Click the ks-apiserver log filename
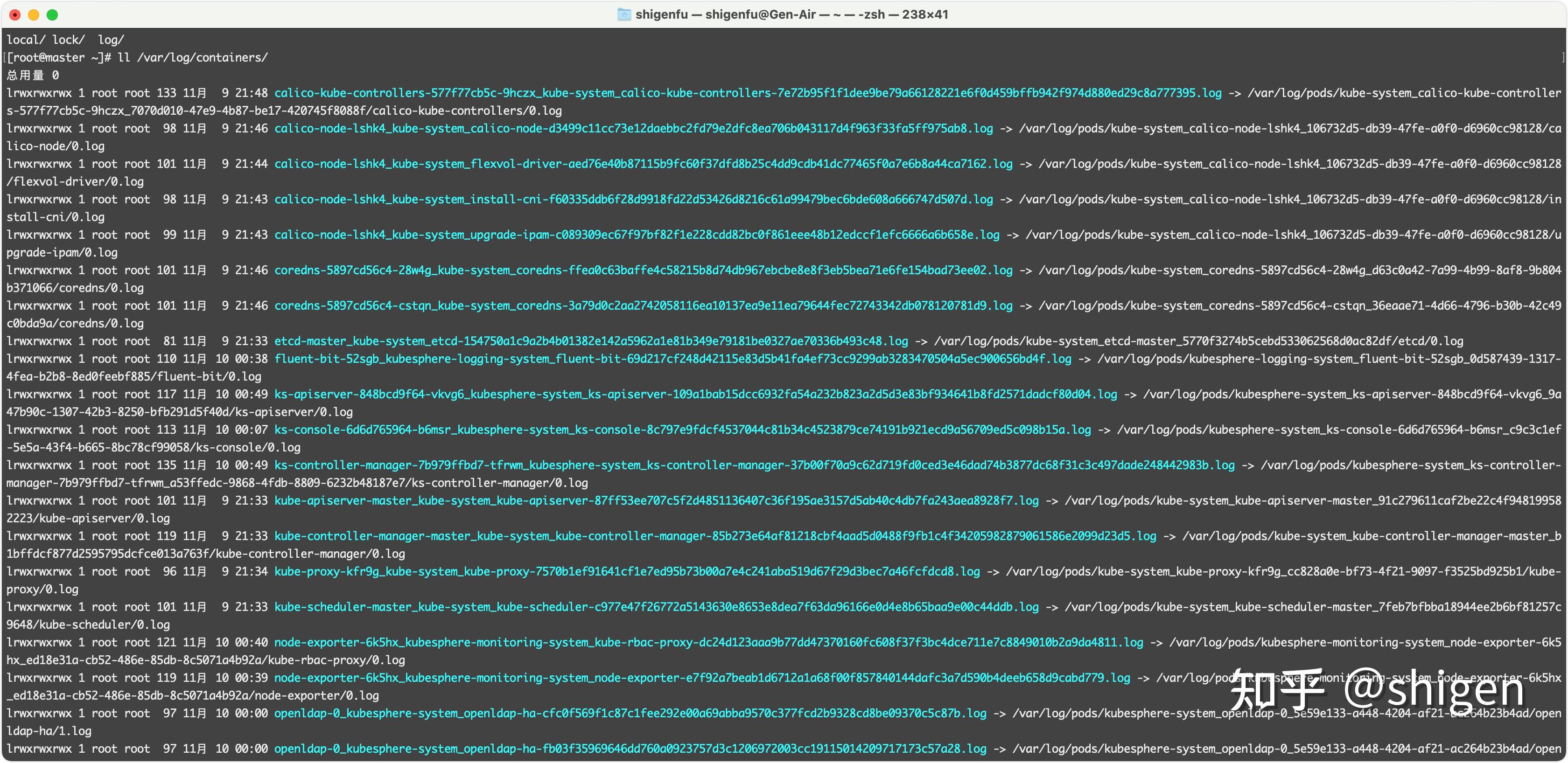The width and height of the screenshot is (1568, 763). click(x=695, y=394)
